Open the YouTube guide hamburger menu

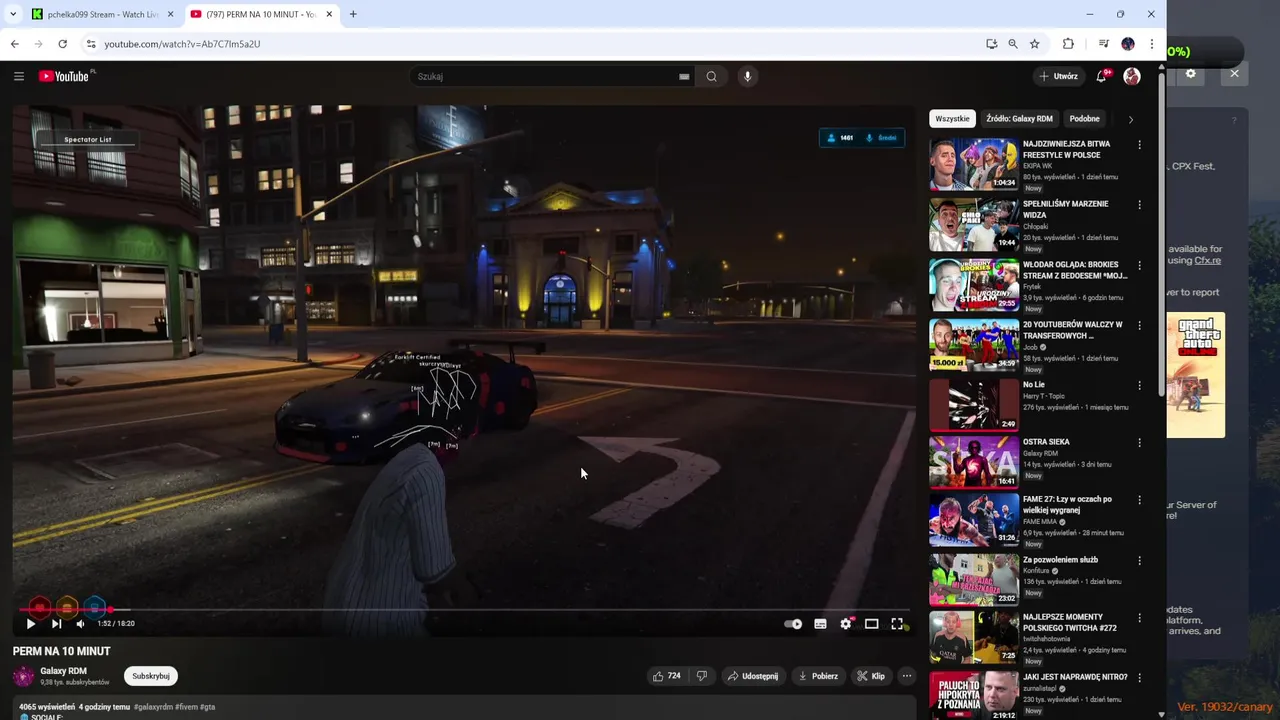19,76
